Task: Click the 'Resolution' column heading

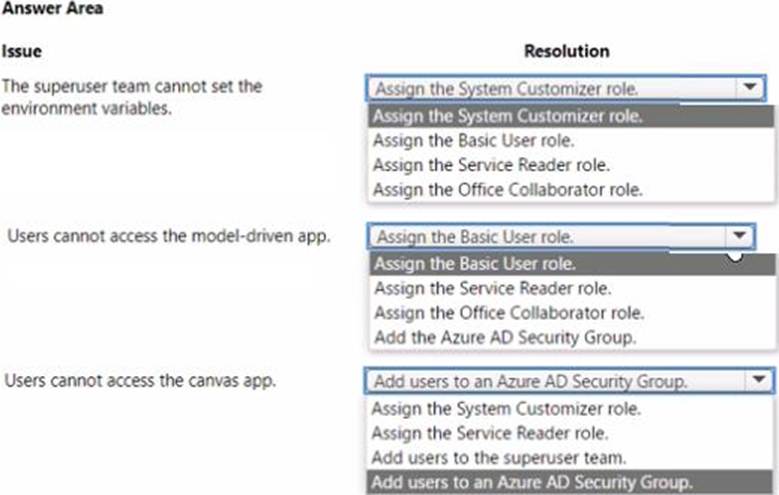Action: [x=566, y=51]
